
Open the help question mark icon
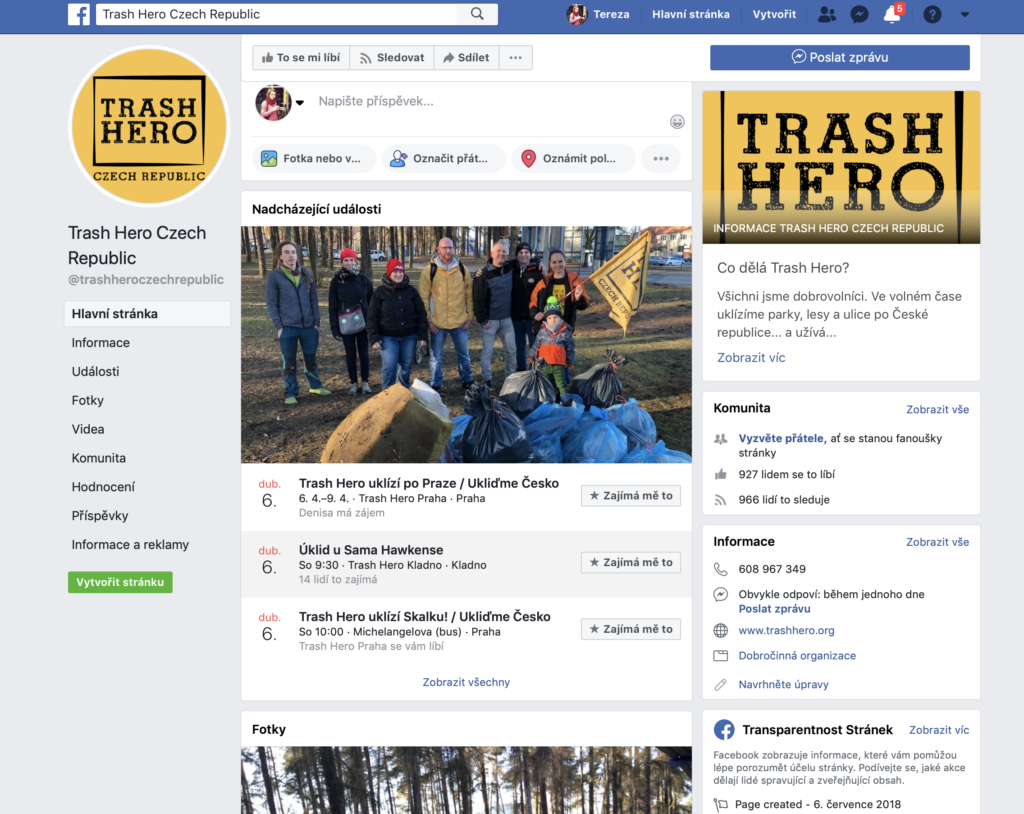(932, 14)
